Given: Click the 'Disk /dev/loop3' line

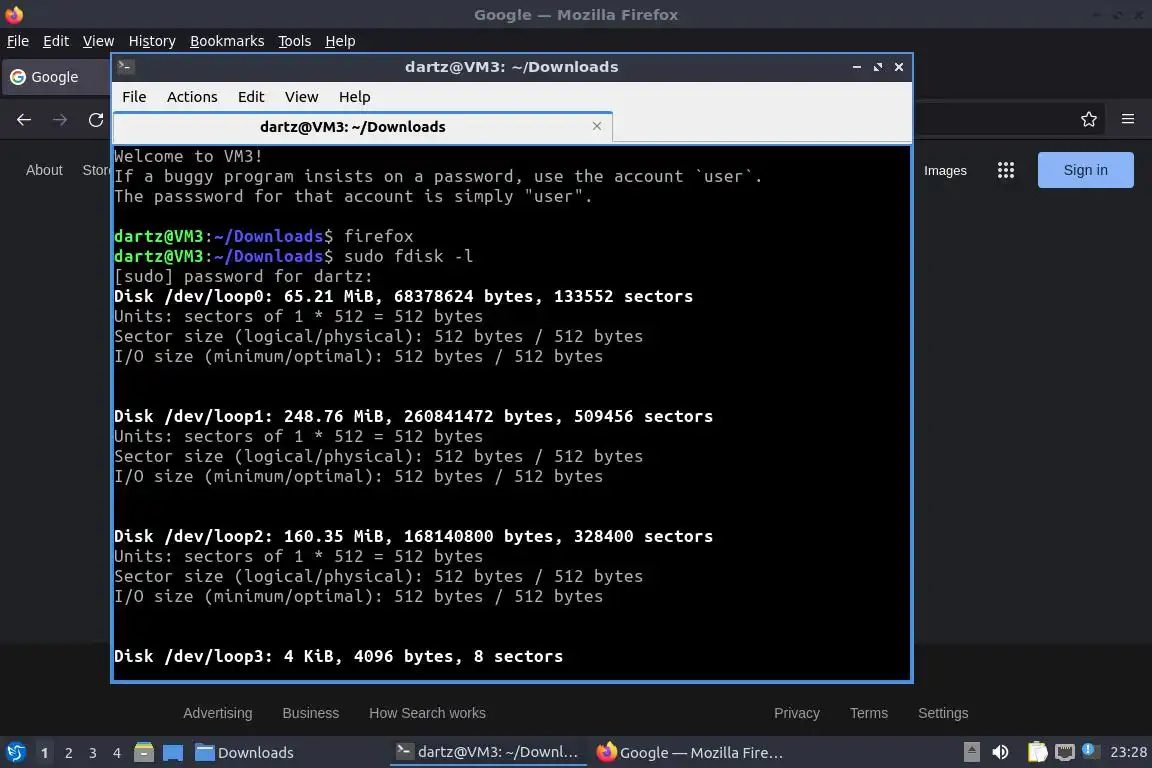Looking at the screenshot, I should point(338,656).
